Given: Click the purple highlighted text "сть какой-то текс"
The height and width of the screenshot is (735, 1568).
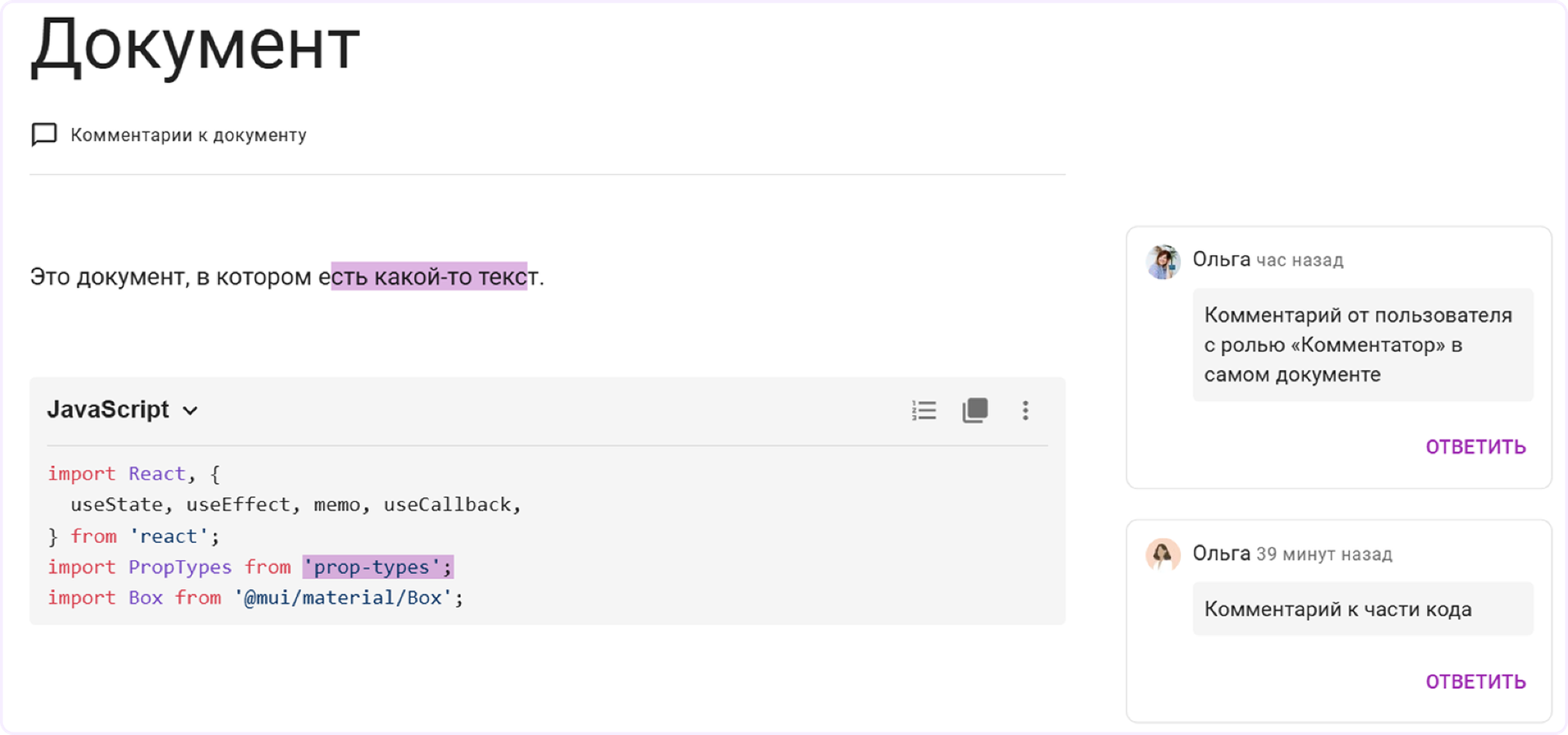Looking at the screenshot, I should [x=429, y=277].
